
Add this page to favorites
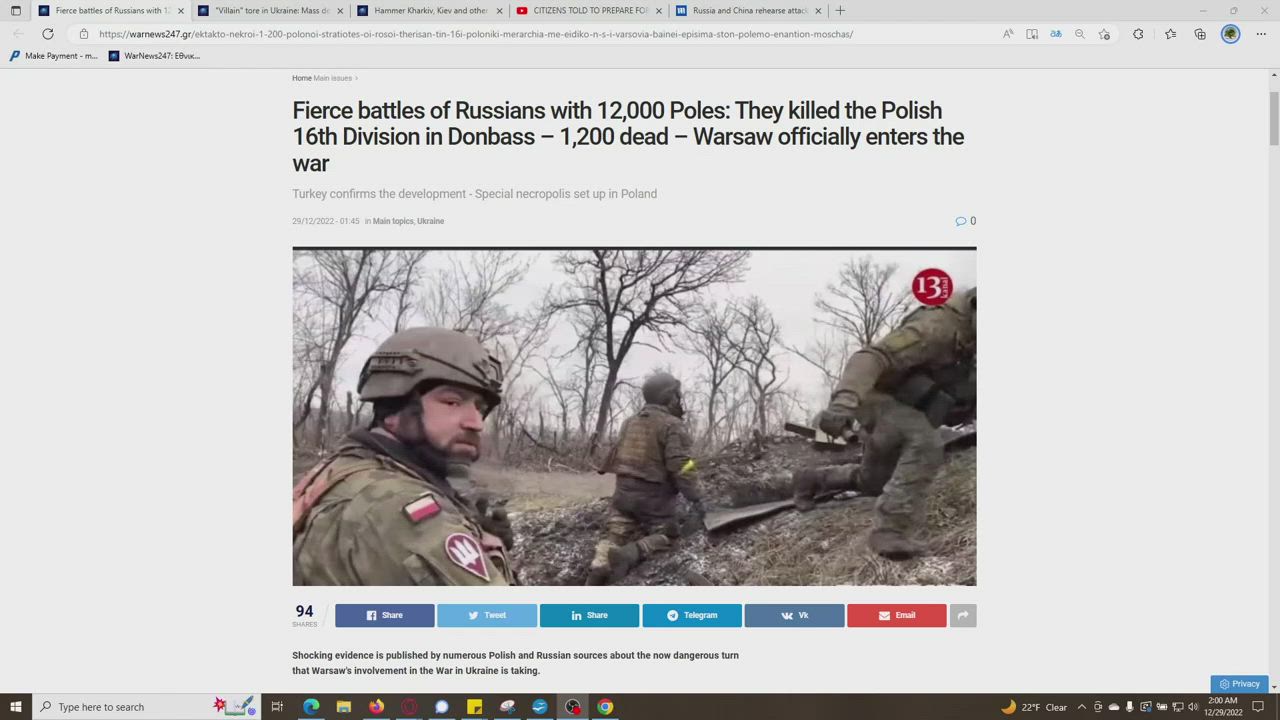click(1104, 34)
